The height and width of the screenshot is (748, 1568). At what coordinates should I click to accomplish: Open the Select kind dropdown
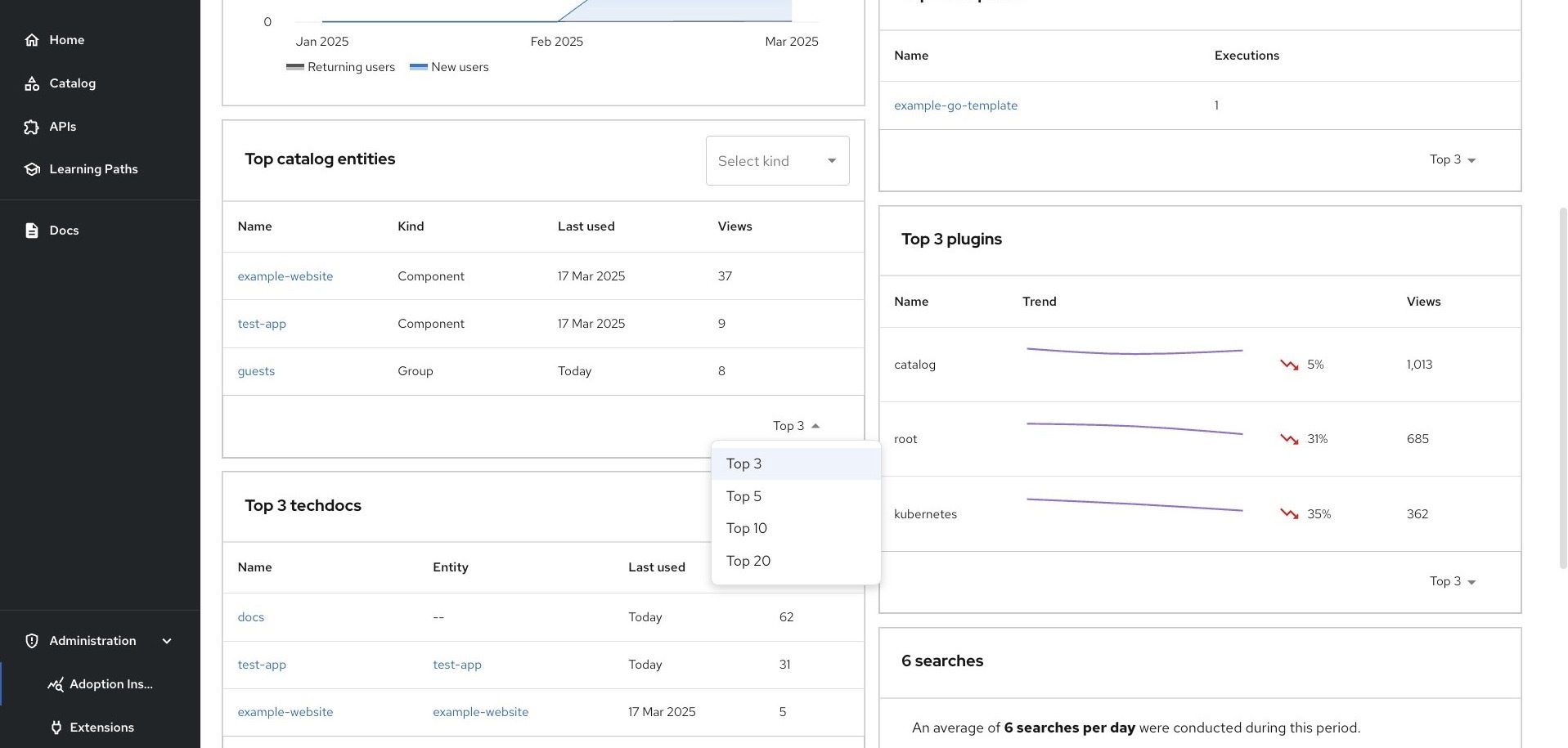point(776,160)
